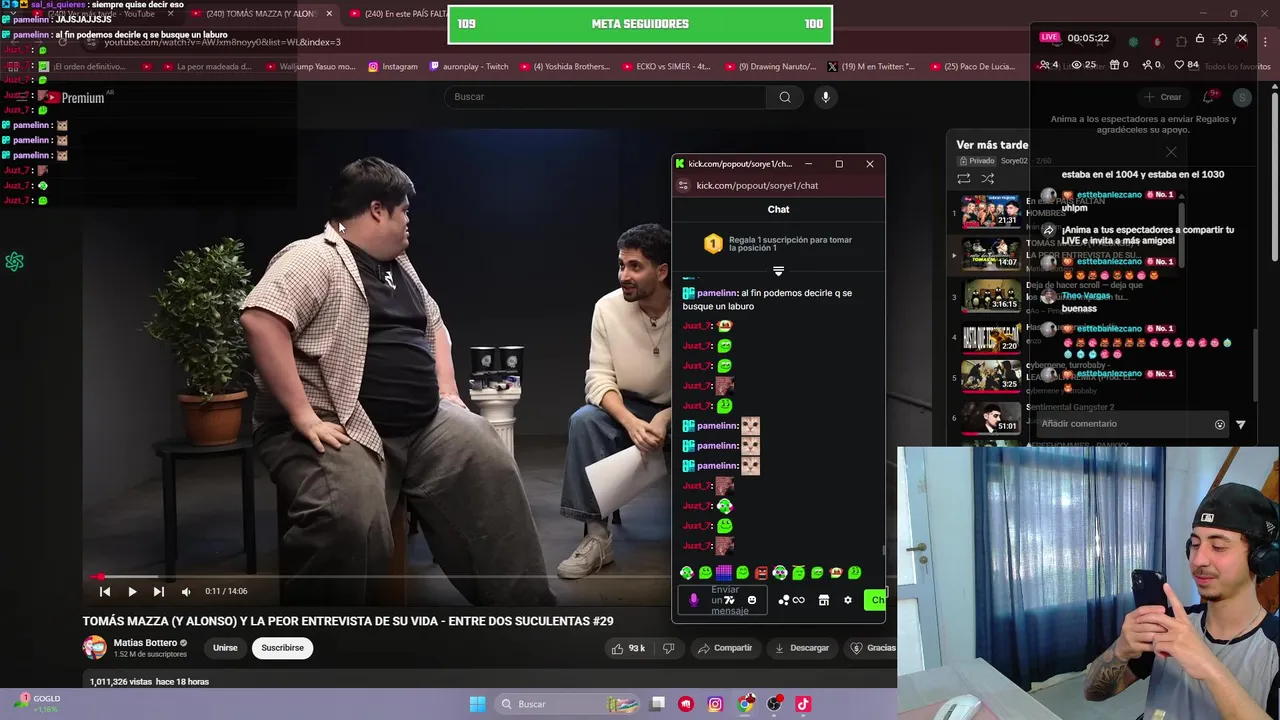Screen dimensions: 1280x720
Task: Close the TikTok live overlay panel
Action: [x=1242, y=39]
